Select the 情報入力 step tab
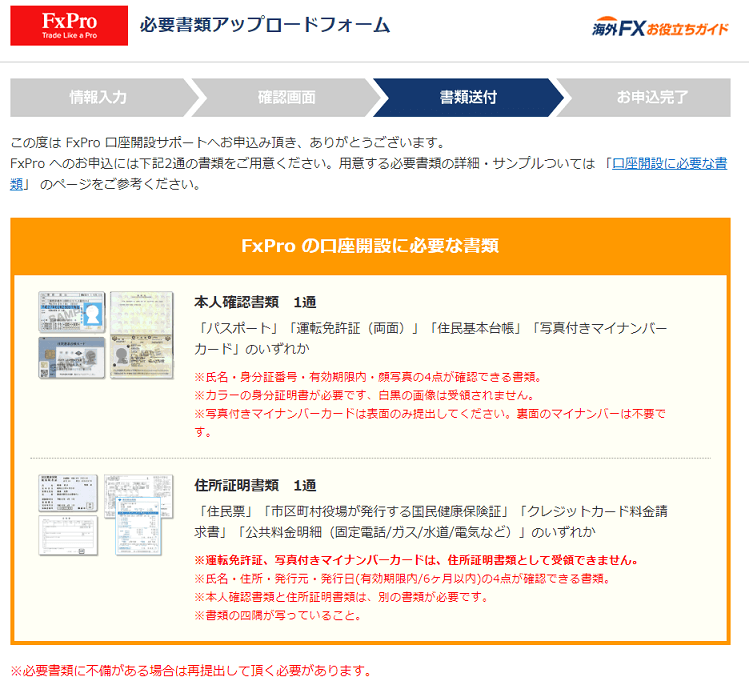This screenshot has width=749, height=685. (98, 97)
